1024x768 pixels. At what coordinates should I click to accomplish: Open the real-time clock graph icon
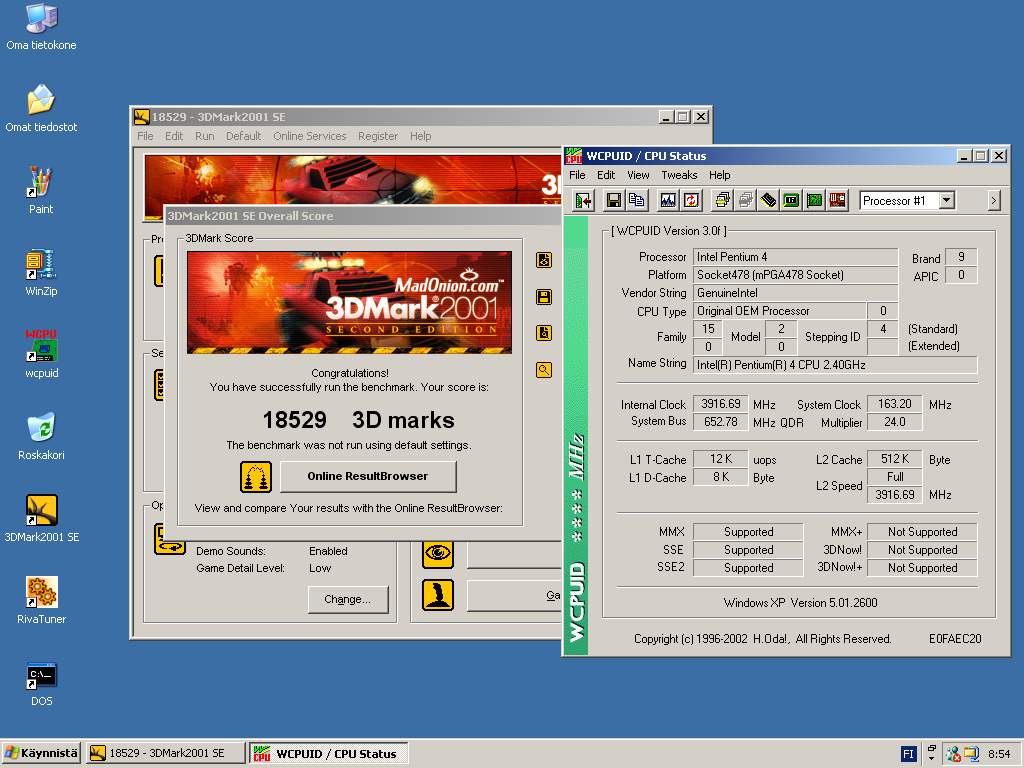(668, 201)
